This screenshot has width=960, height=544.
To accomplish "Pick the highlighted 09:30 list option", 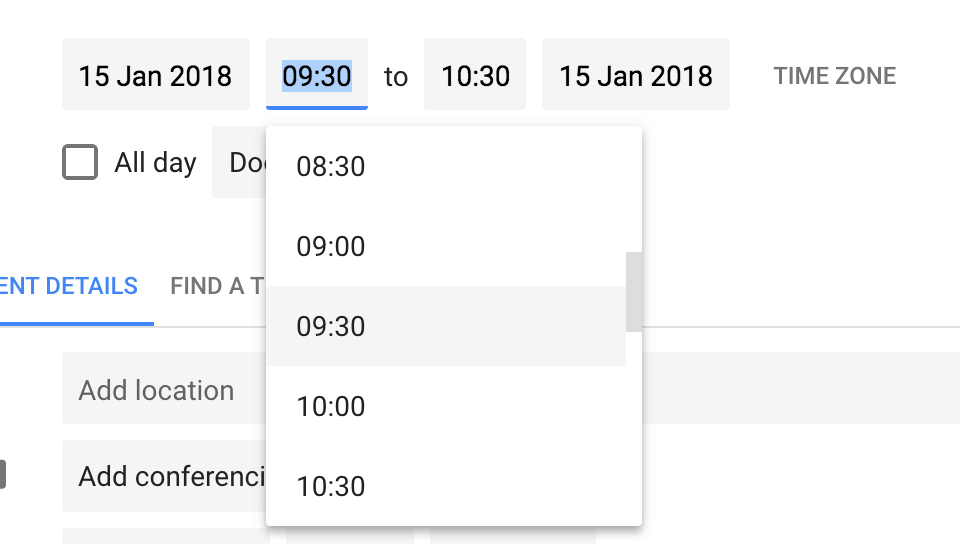I will click(331, 327).
